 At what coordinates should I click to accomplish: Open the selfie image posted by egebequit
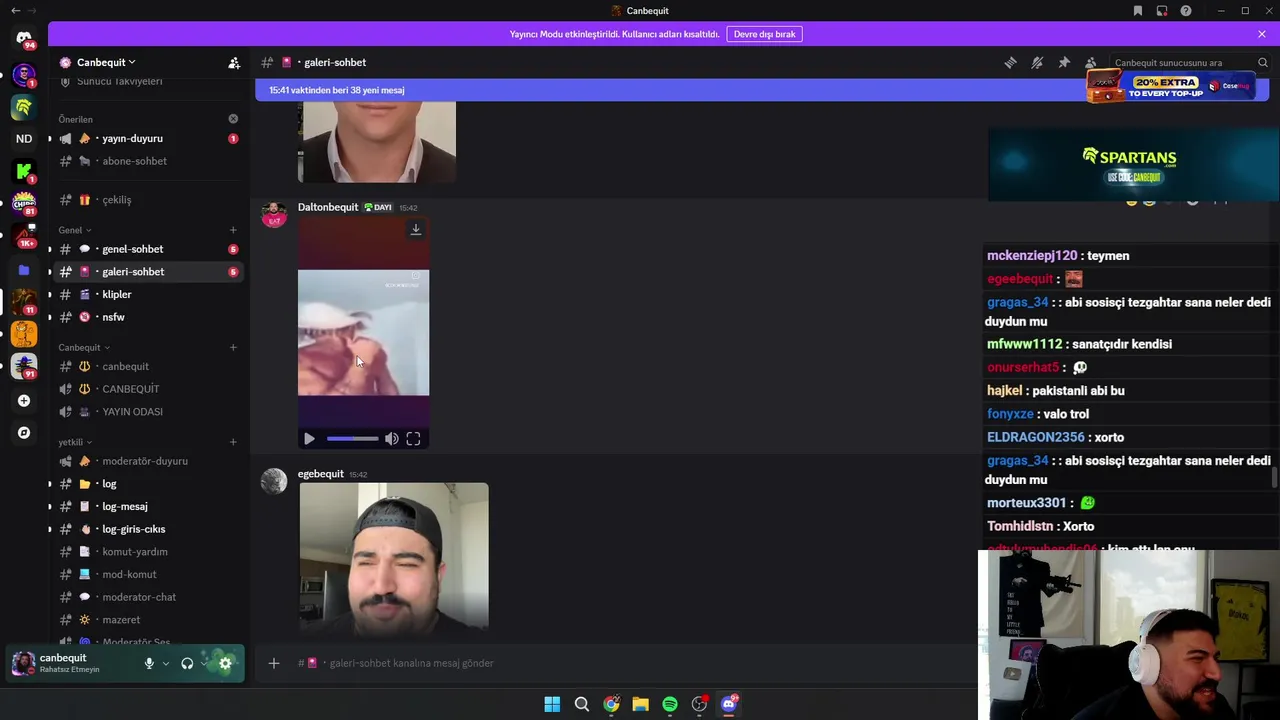(x=394, y=556)
